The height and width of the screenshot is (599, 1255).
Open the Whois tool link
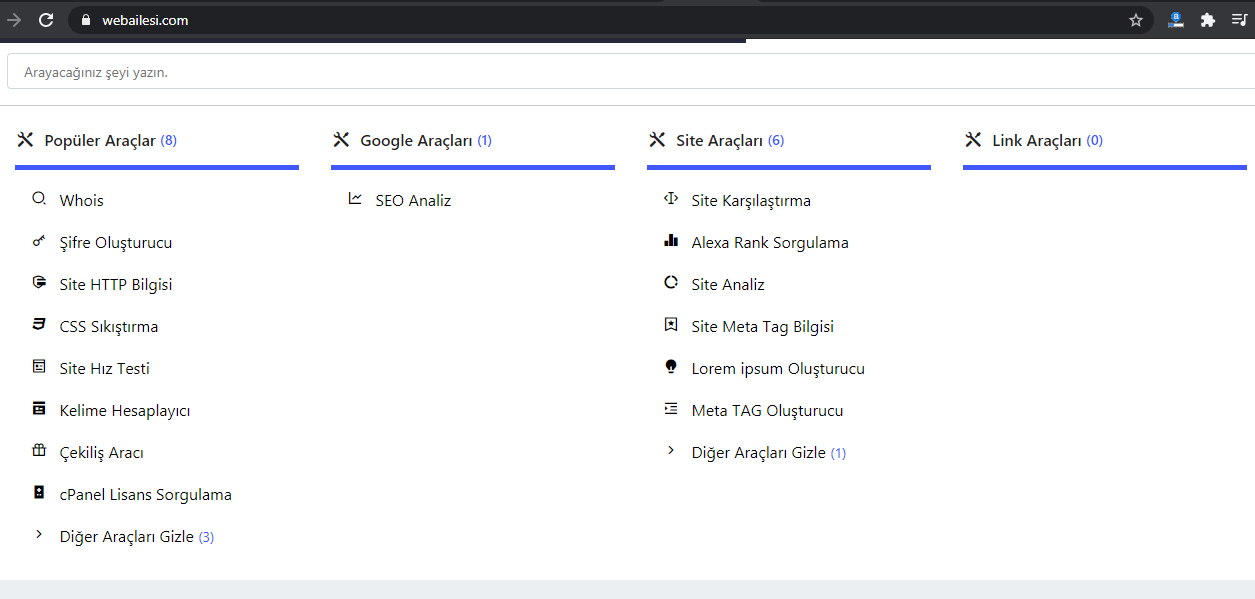pyautogui.click(x=82, y=201)
